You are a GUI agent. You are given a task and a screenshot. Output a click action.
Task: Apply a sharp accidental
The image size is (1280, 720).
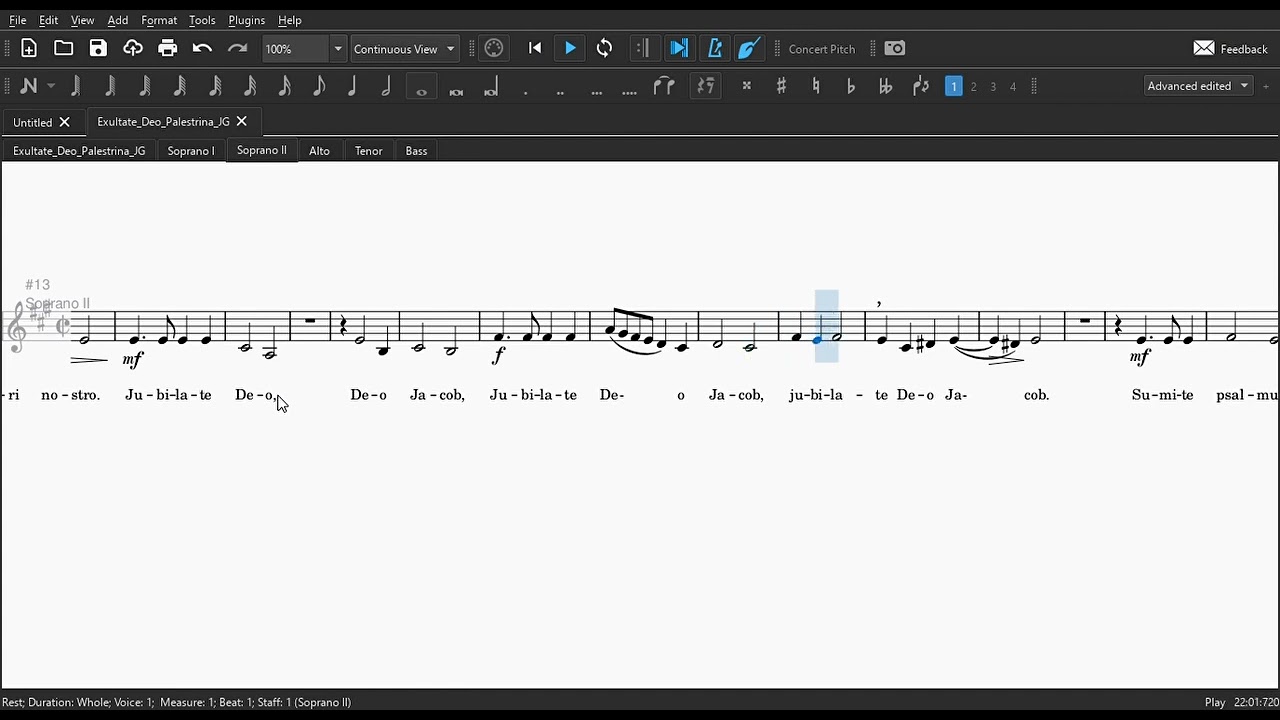781,86
